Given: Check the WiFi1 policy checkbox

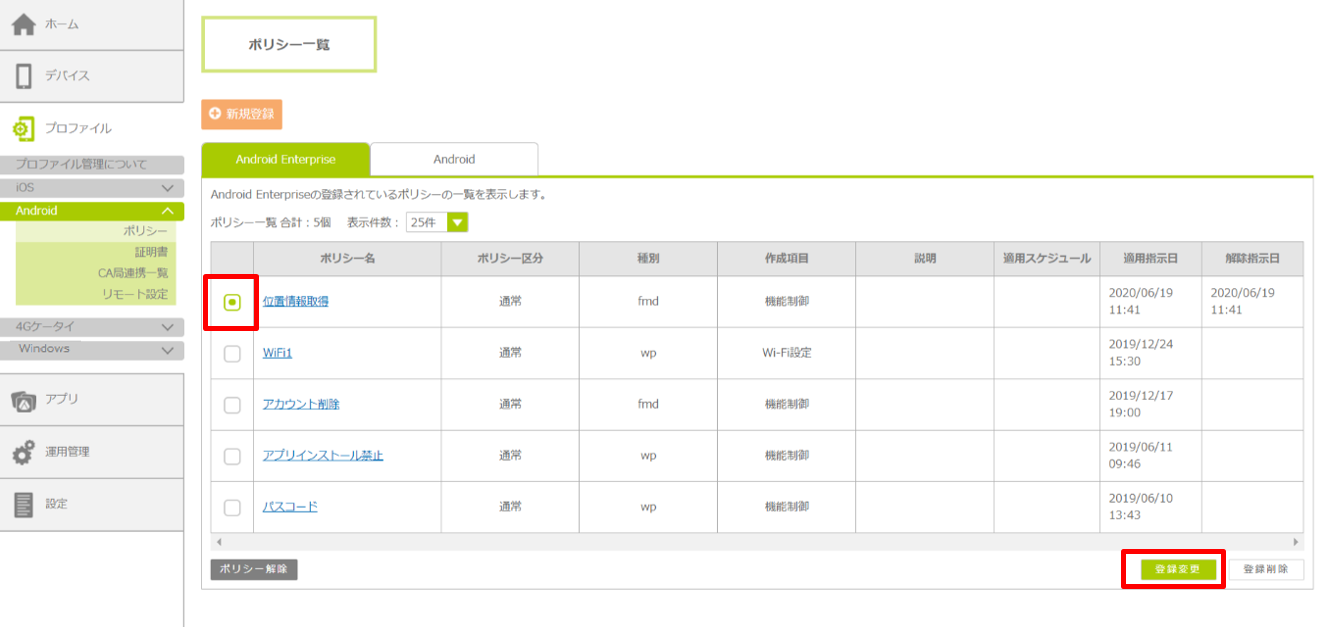Looking at the screenshot, I should click(x=232, y=353).
